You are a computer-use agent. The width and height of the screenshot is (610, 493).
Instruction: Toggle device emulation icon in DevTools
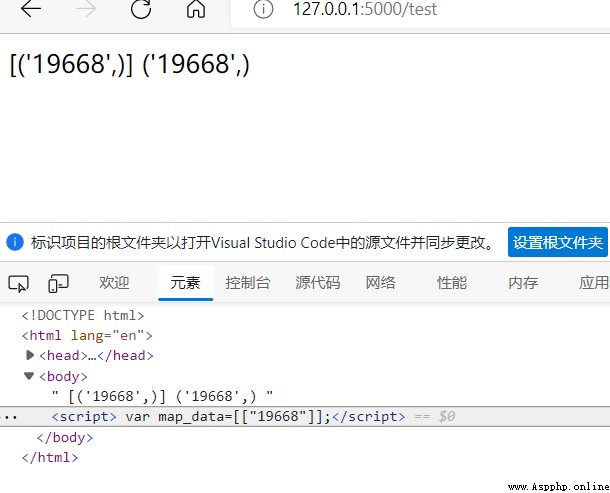pyautogui.click(x=58, y=283)
